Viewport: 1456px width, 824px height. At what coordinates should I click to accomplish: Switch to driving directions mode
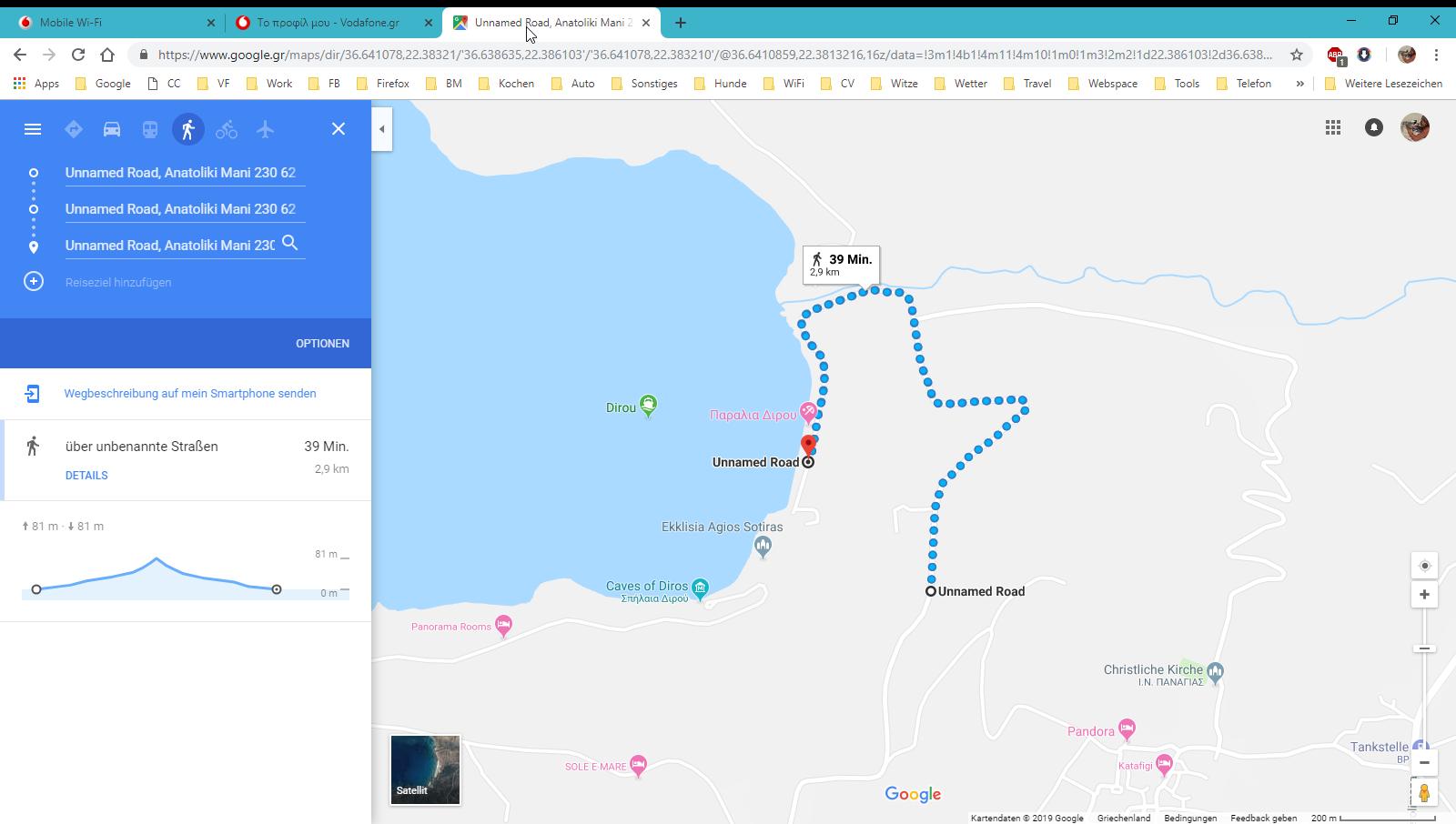coord(112,129)
